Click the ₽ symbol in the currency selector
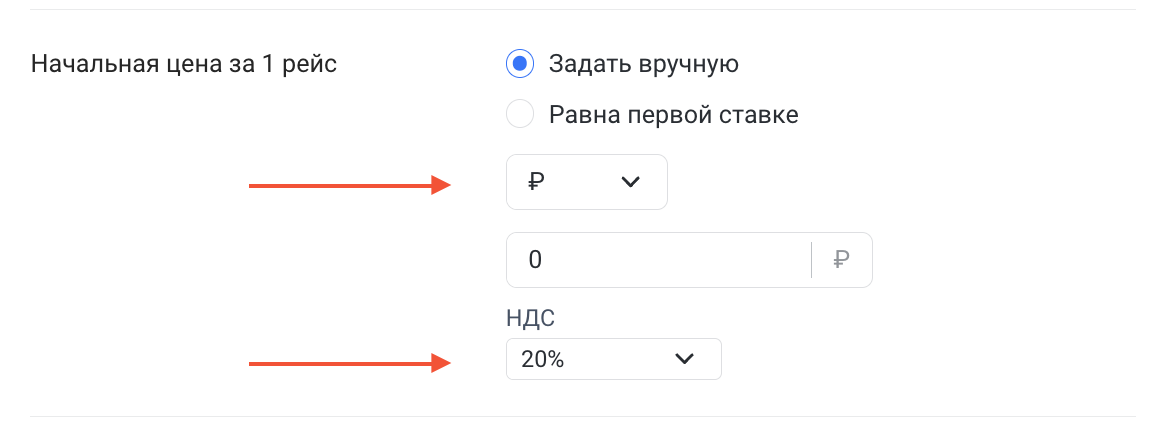The height and width of the screenshot is (434, 1152). [x=536, y=182]
